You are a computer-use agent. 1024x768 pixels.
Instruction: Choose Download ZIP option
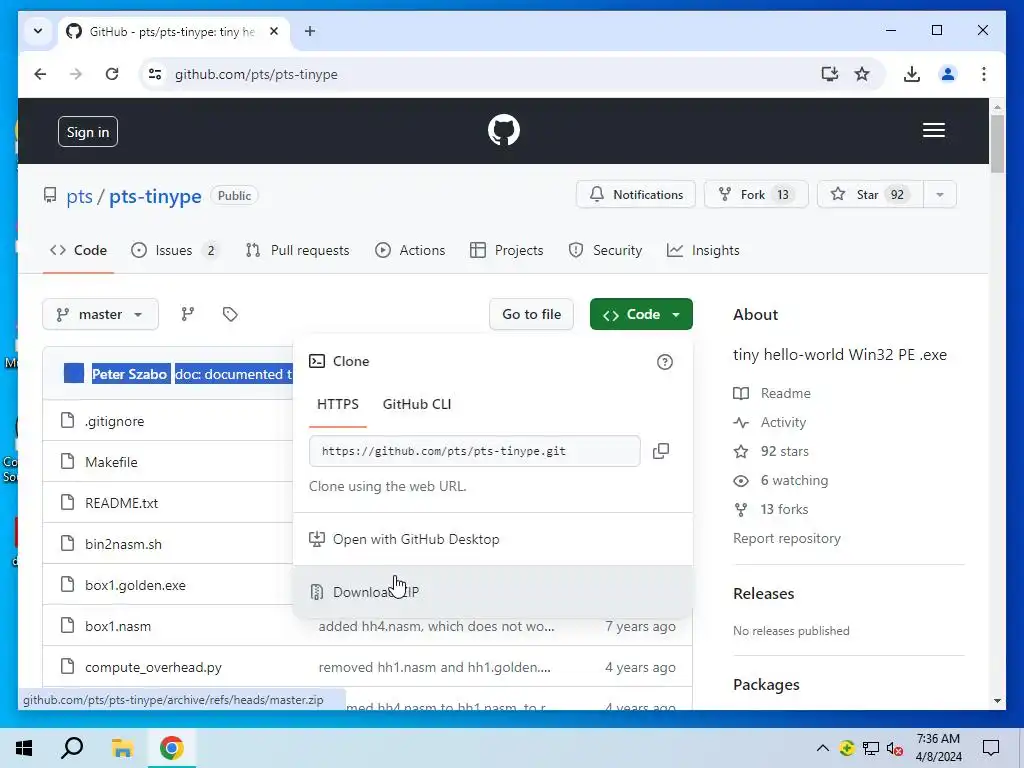coord(493,592)
